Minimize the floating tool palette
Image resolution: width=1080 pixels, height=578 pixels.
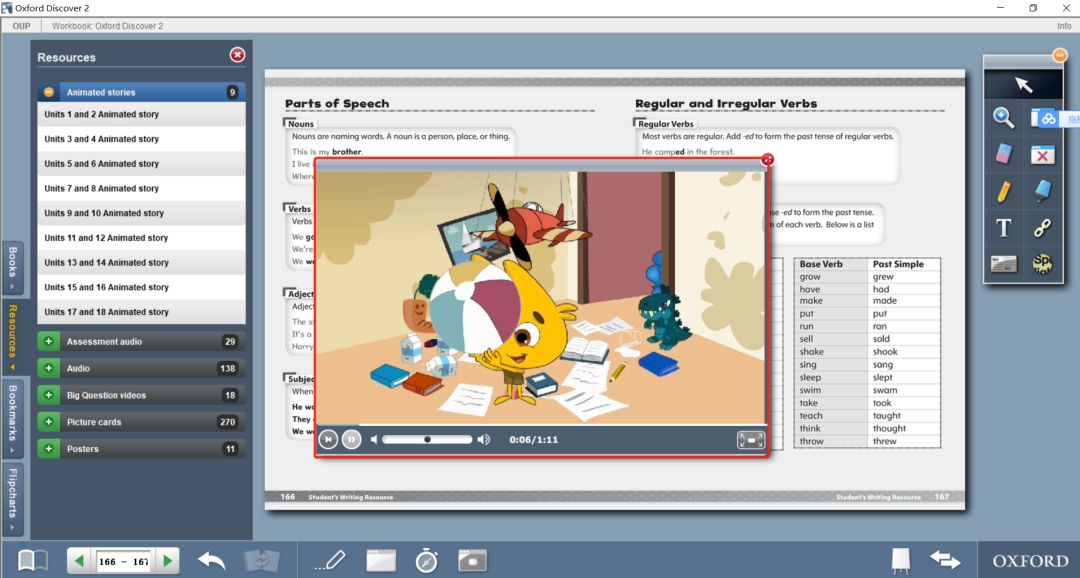coord(1059,55)
